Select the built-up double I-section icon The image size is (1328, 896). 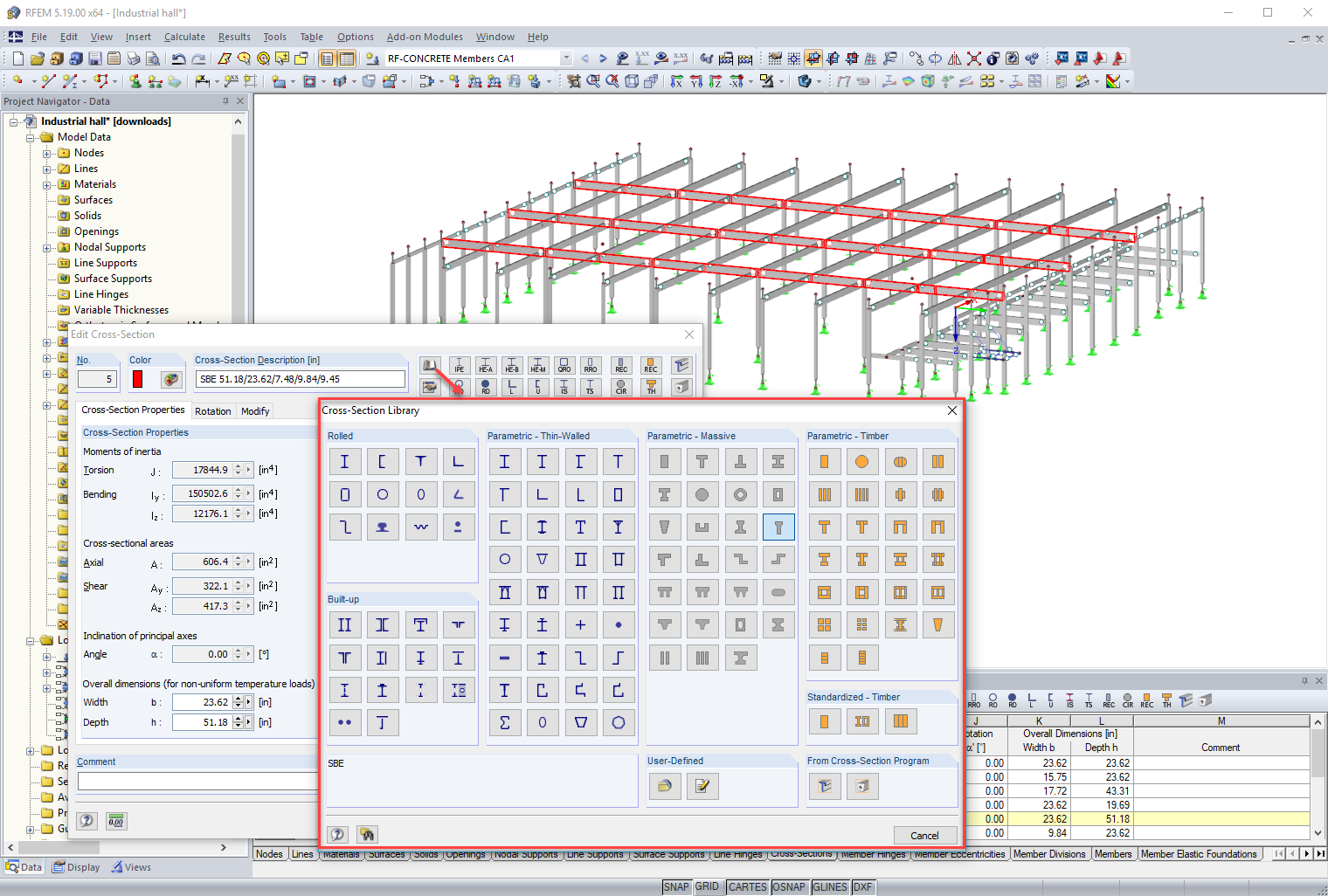click(x=344, y=625)
